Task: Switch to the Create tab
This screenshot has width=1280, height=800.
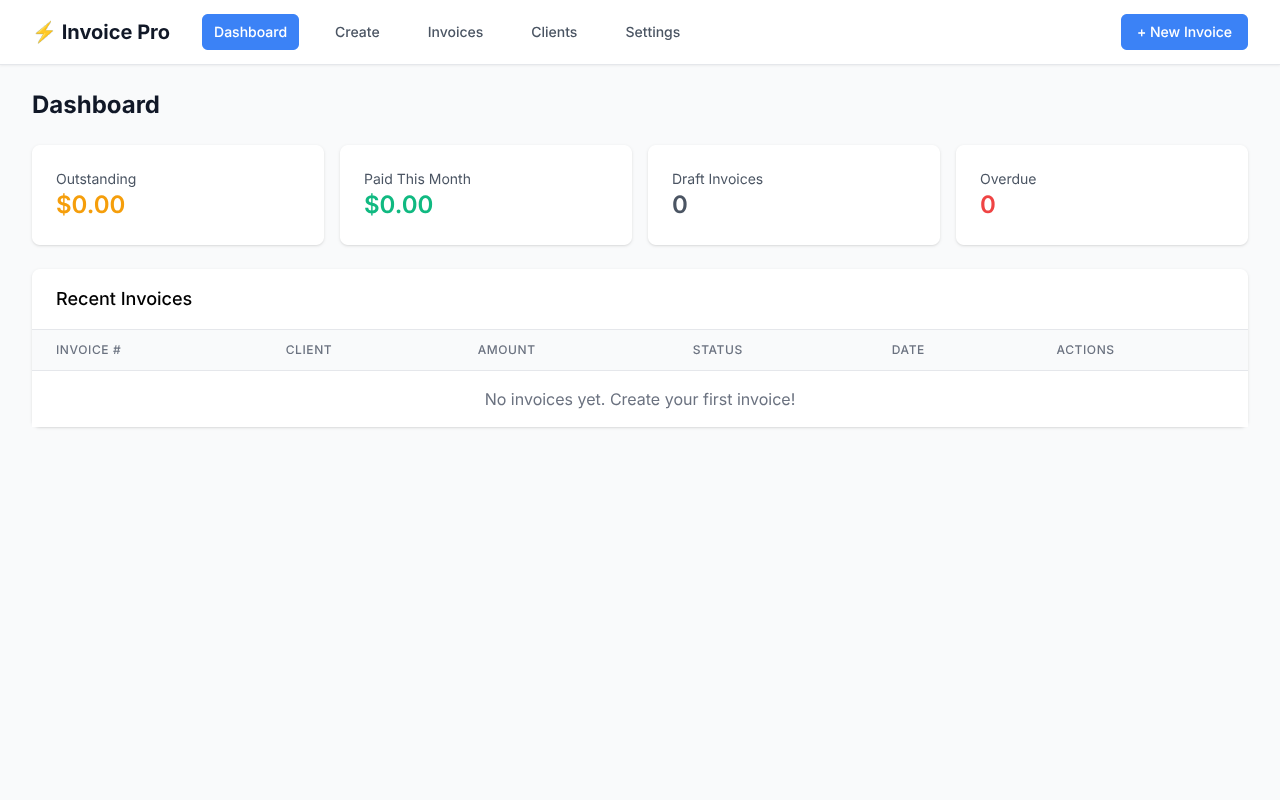Action: coord(357,32)
